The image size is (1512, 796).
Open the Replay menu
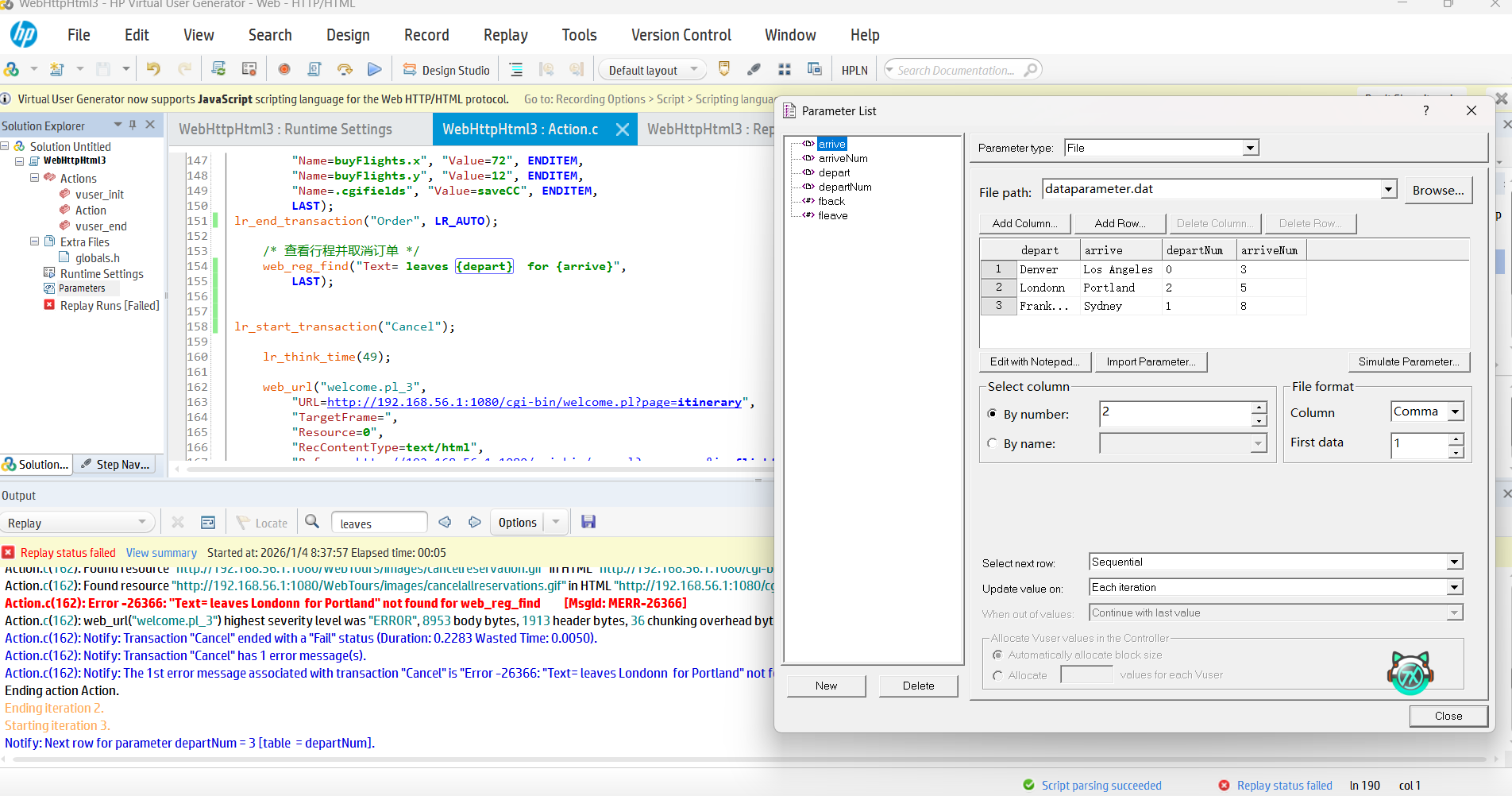pyautogui.click(x=505, y=35)
